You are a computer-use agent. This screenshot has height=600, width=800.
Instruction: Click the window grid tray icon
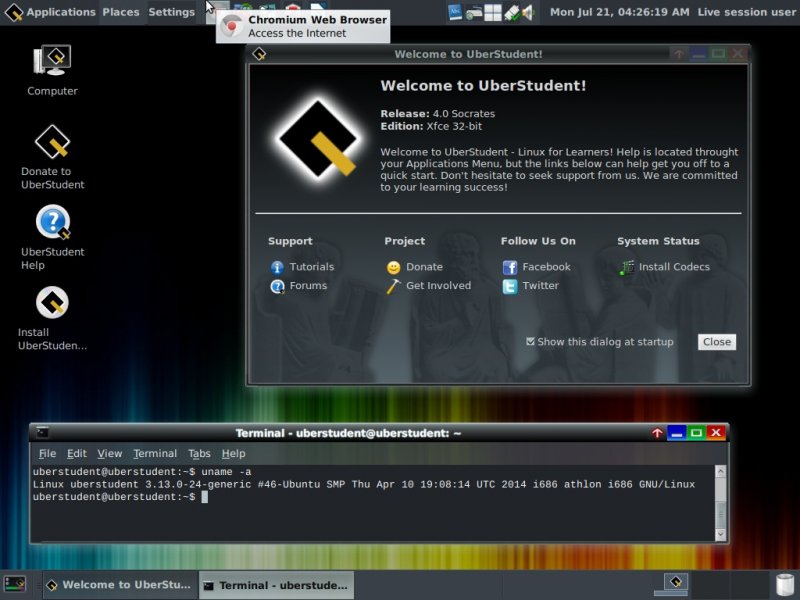click(x=493, y=12)
